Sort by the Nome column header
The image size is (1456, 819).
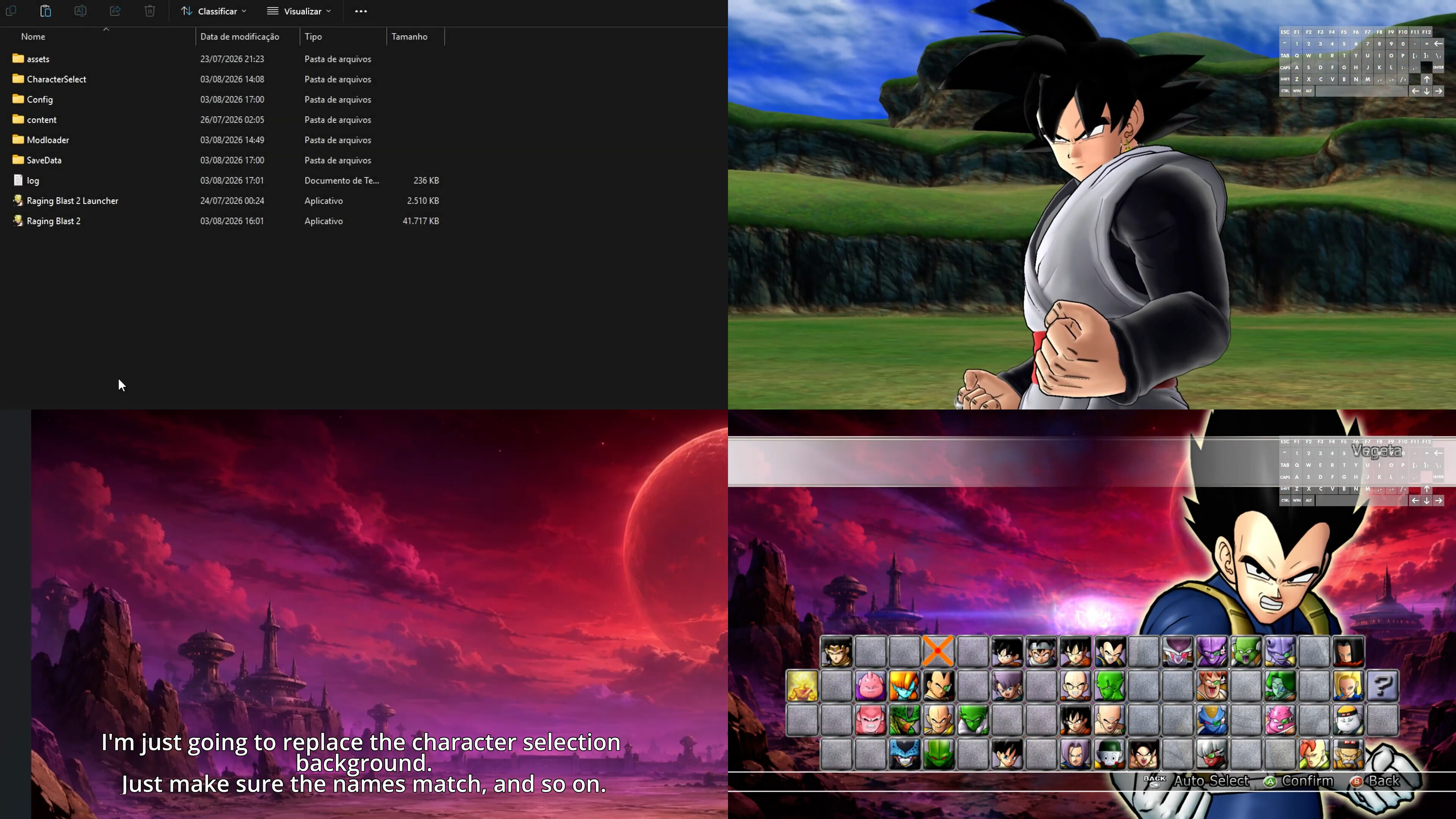(x=33, y=36)
